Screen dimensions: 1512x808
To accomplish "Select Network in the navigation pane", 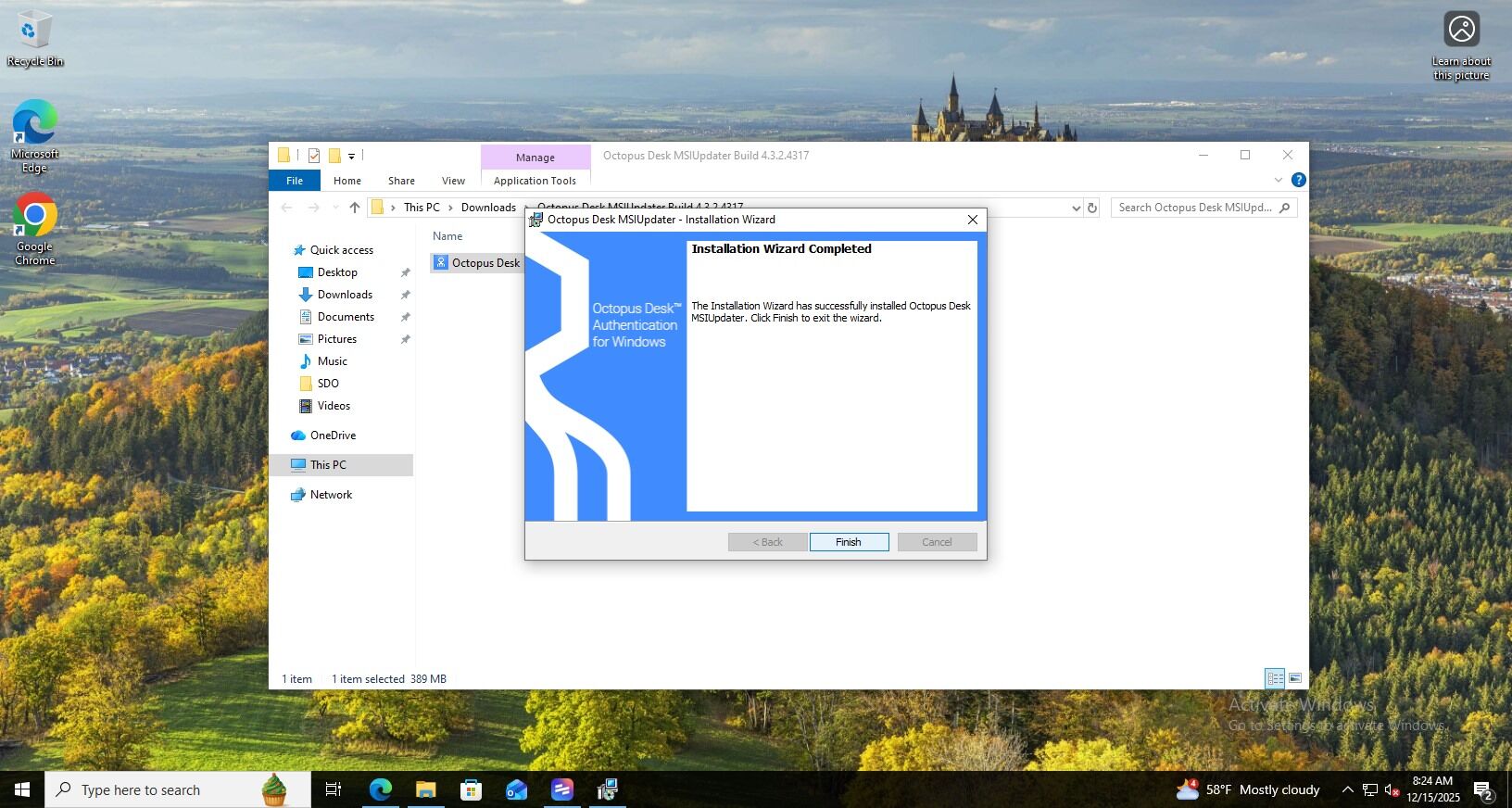I will pyautogui.click(x=331, y=495).
